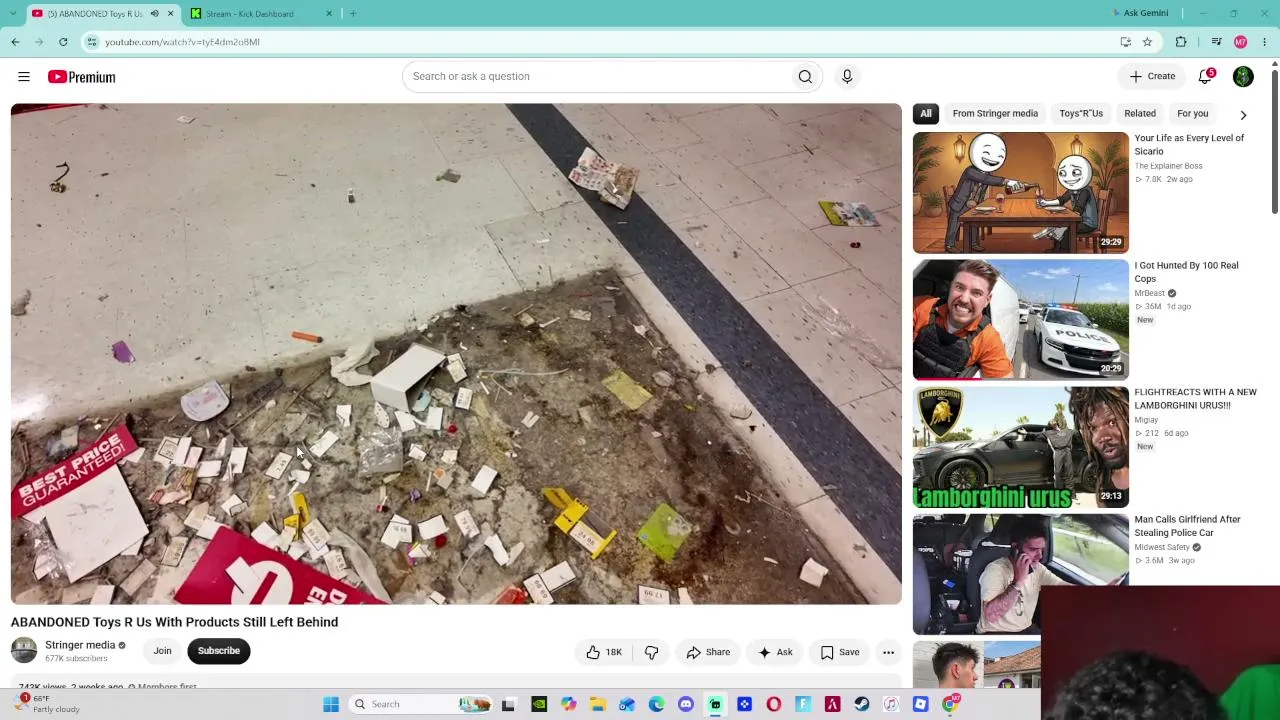Open Opera browser from taskbar
1280x720 pixels.
pos(774,704)
